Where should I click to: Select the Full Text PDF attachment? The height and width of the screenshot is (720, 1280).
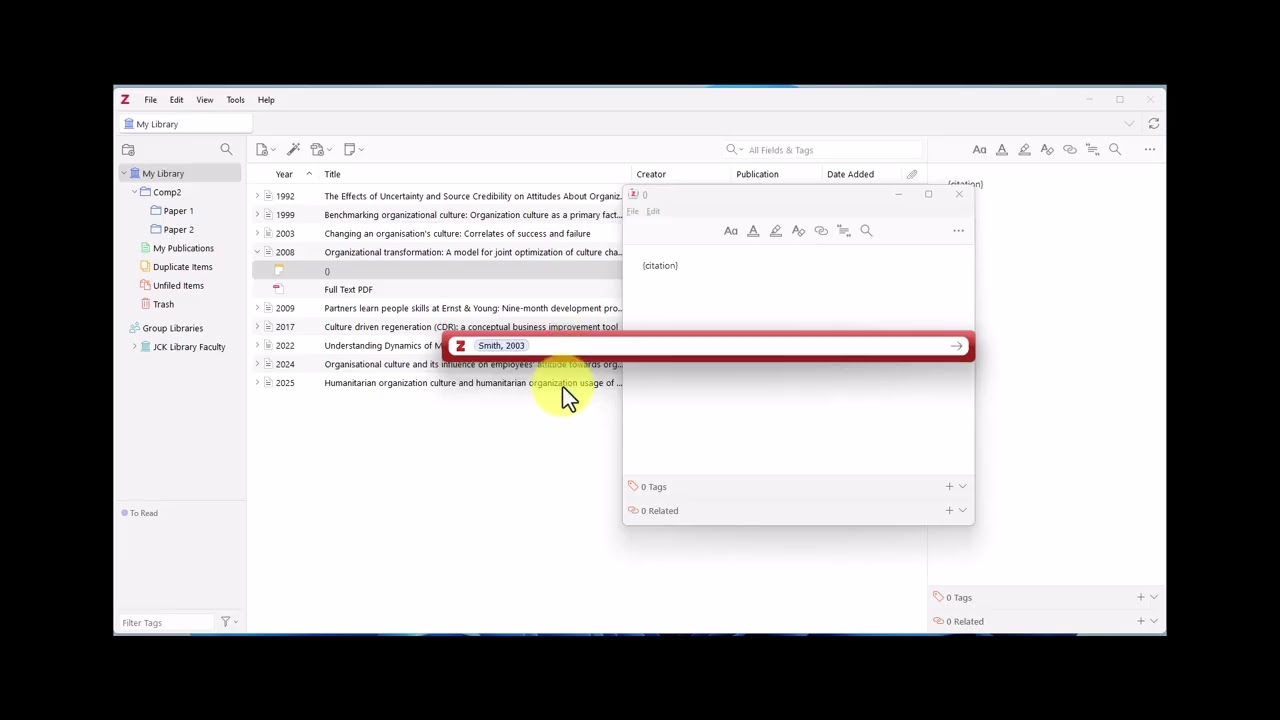pyautogui.click(x=348, y=290)
